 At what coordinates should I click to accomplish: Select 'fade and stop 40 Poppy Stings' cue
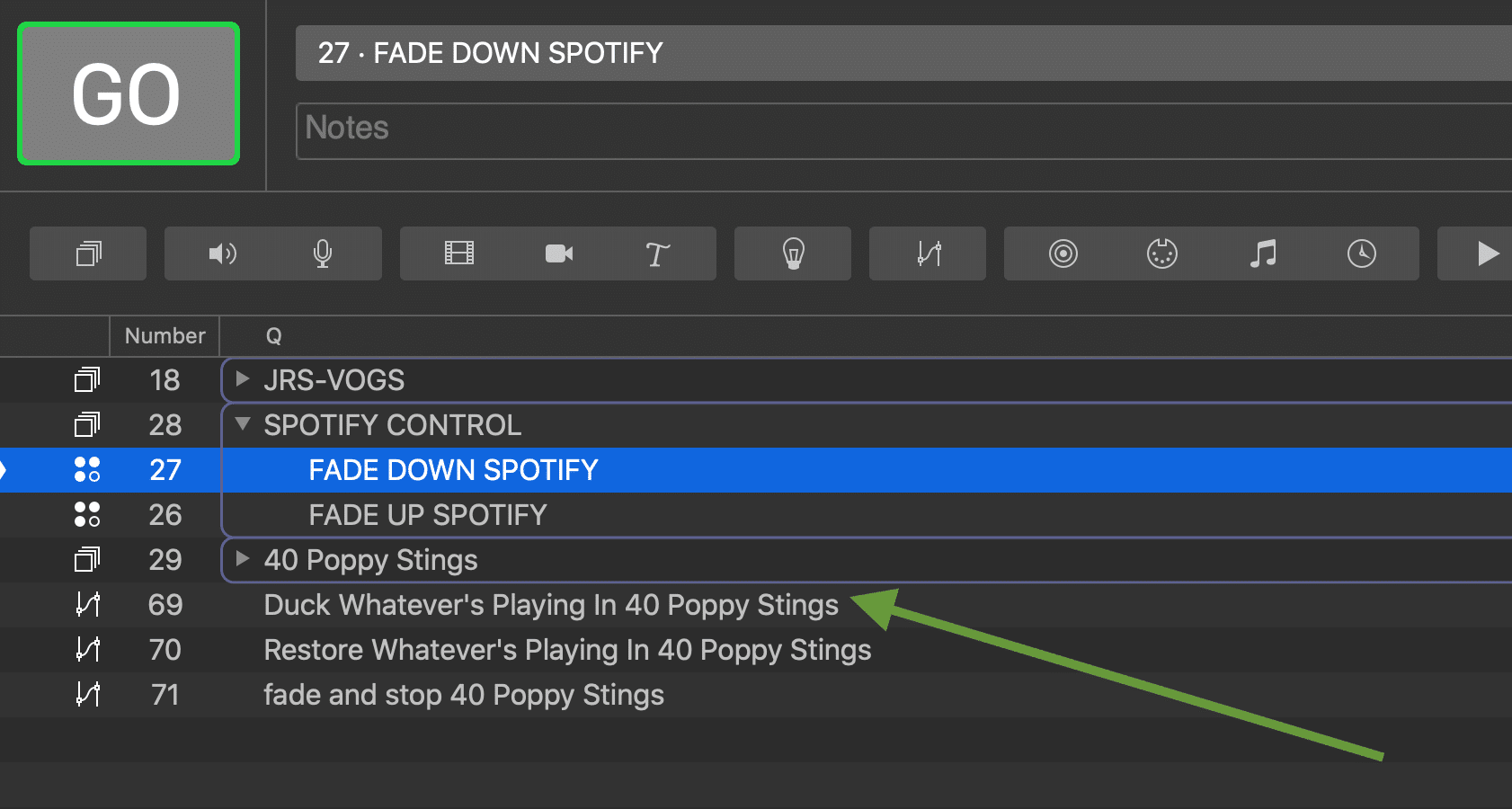tap(464, 695)
